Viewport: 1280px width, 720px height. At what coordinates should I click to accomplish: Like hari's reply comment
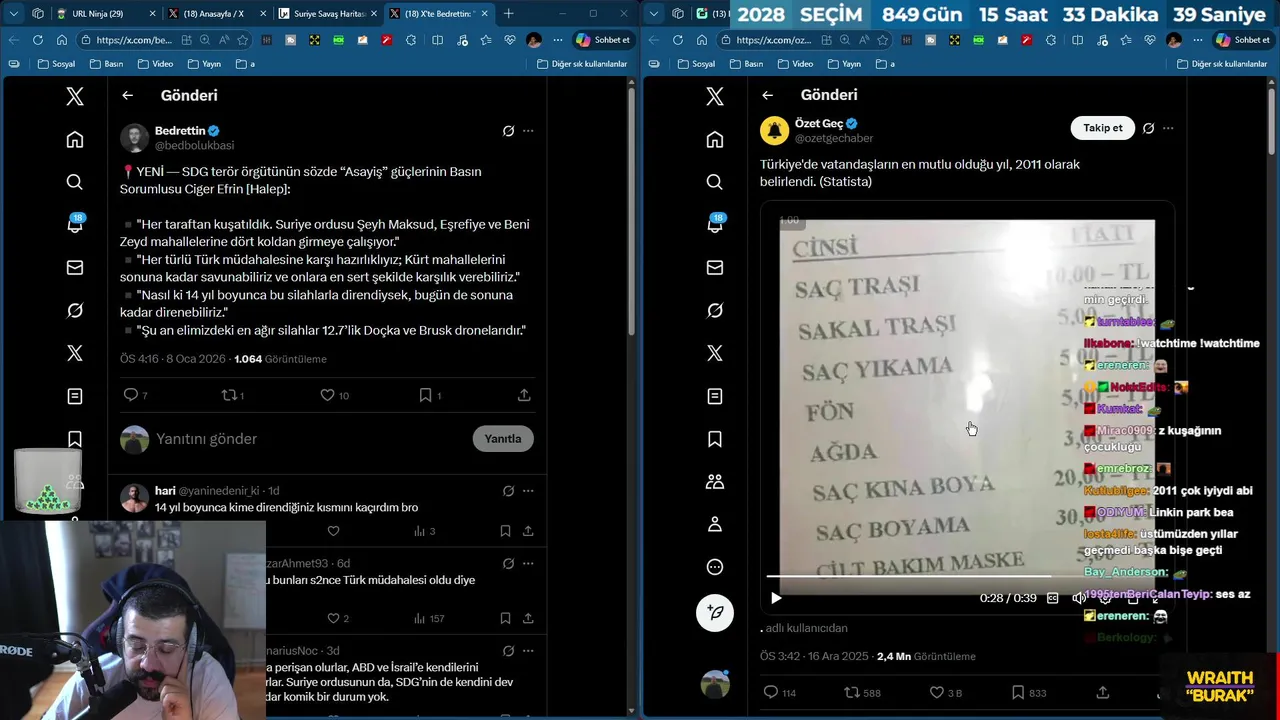[x=334, y=531]
